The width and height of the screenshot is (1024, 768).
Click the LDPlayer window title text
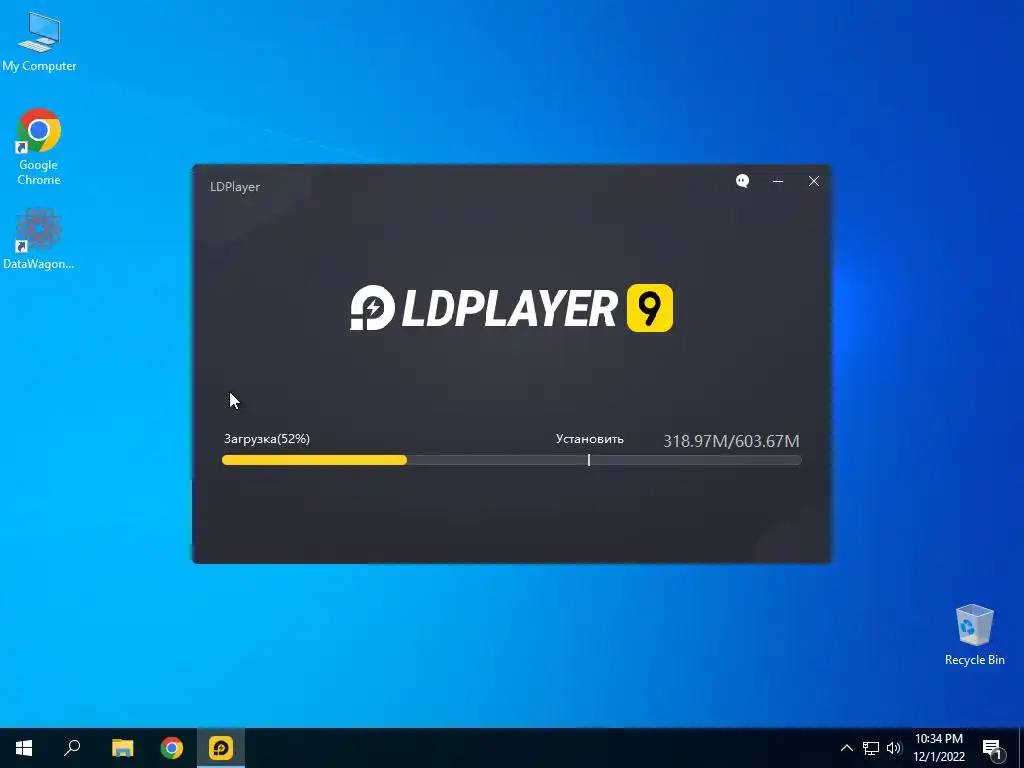pyautogui.click(x=235, y=187)
